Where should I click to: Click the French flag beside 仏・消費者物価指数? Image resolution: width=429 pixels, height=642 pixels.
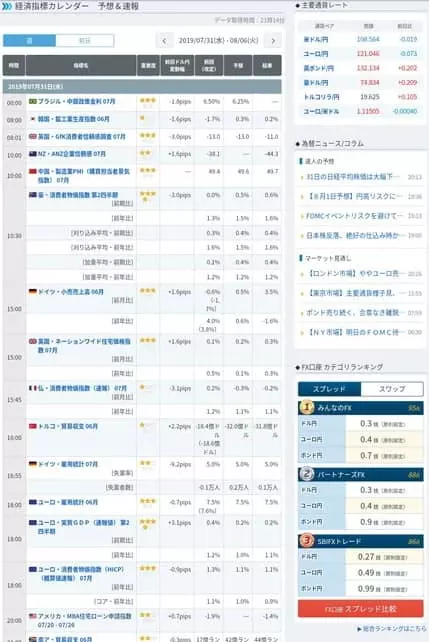pos(33,388)
